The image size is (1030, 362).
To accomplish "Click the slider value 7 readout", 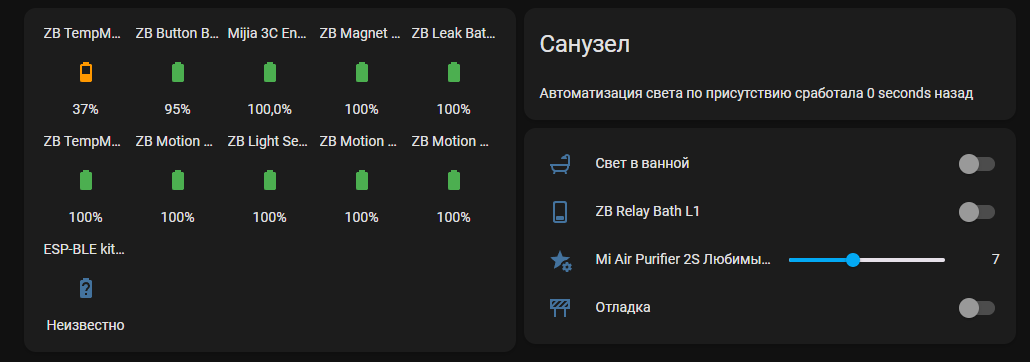I will click(x=996, y=260).
